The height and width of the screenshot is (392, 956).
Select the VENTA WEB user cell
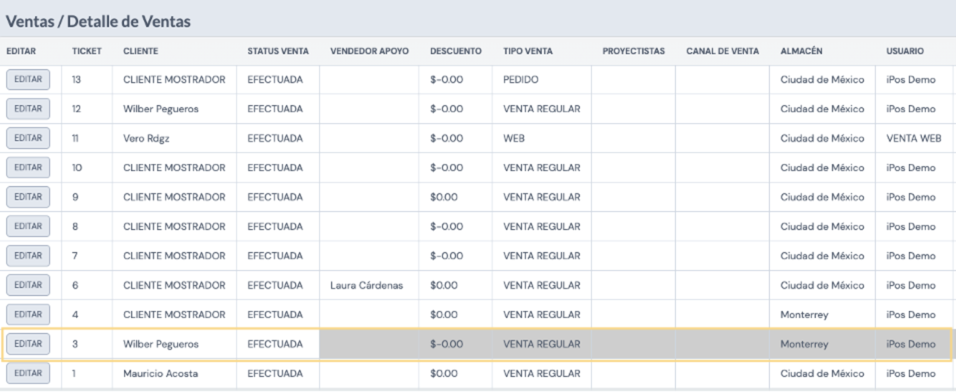tap(914, 138)
